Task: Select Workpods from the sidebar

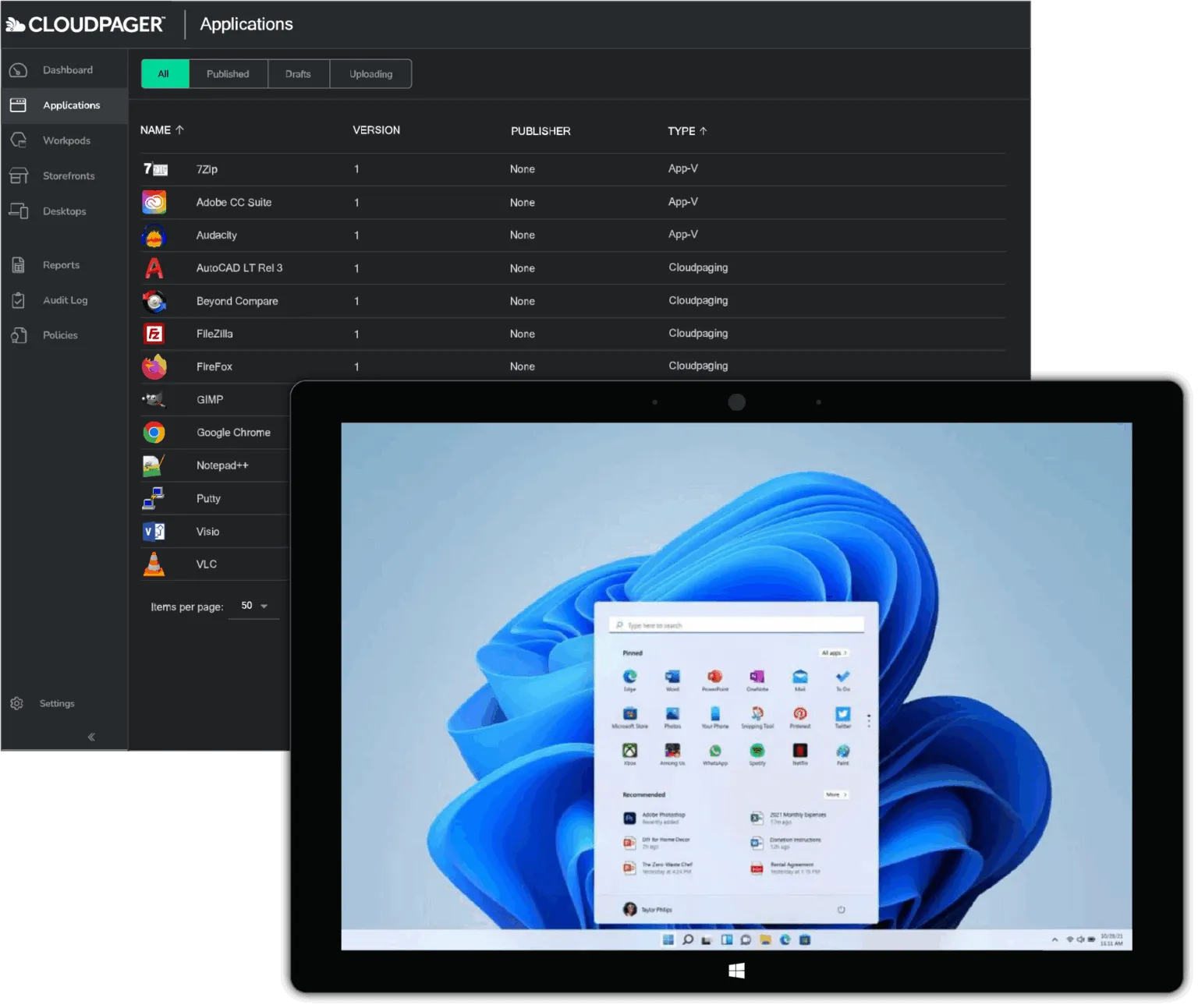Action: [x=66, y=140]
